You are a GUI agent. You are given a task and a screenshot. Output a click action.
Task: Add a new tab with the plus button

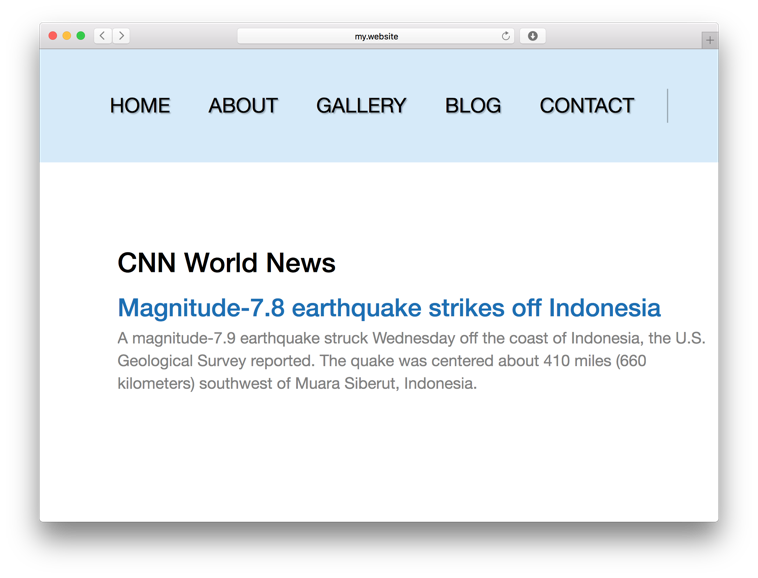pyautogui.click(x=710, y=40)
